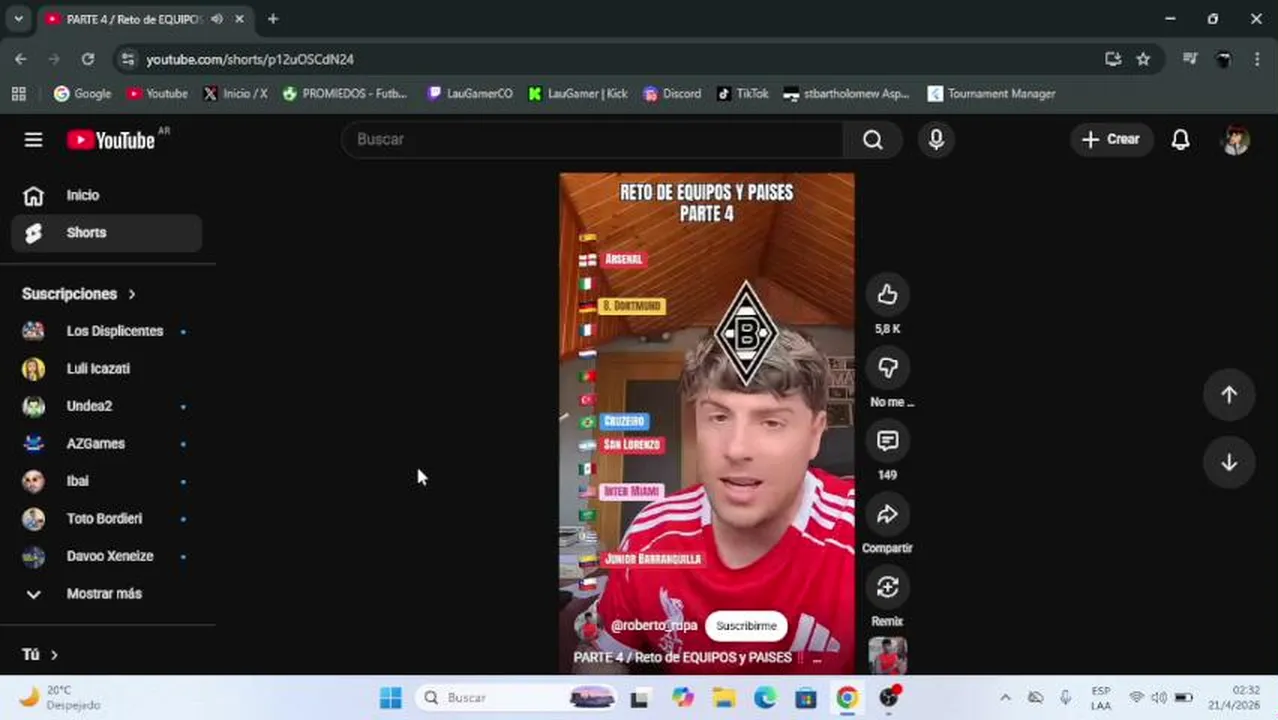
Task: Open the Inicio / X bookmark
Action: pos(235,93)
